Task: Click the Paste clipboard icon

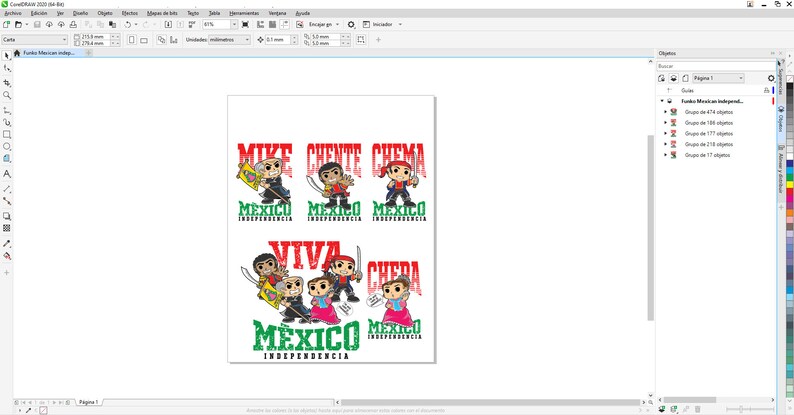Action: coord(112,24)
